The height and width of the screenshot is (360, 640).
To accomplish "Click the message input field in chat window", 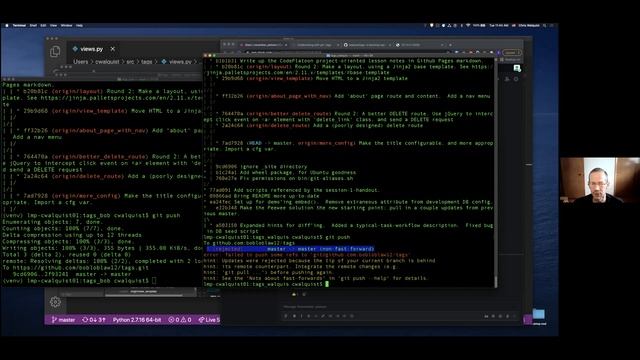I will coord(400,307).
